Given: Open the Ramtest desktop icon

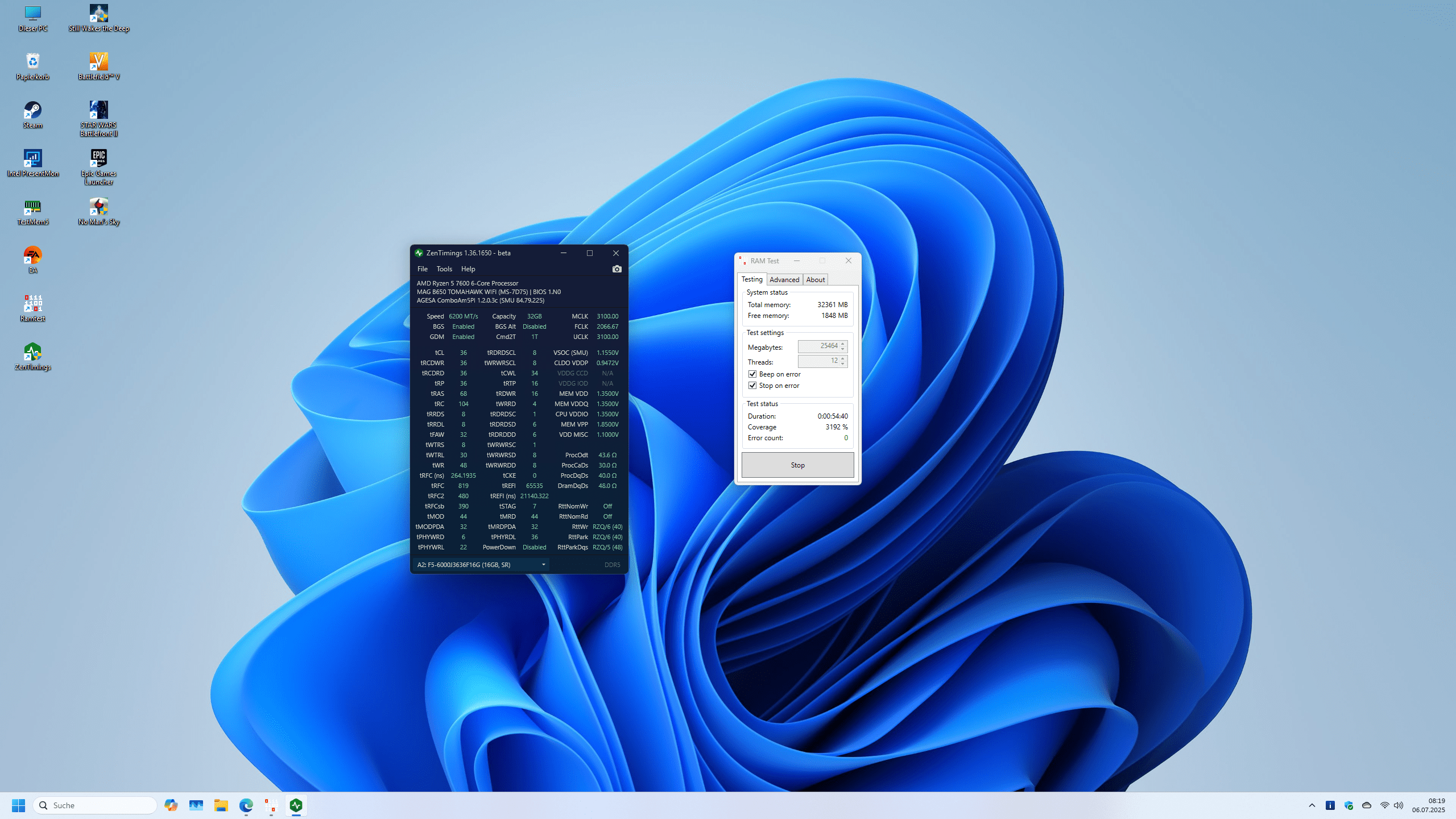Looking at the screenshot, I should click(32, 304).
